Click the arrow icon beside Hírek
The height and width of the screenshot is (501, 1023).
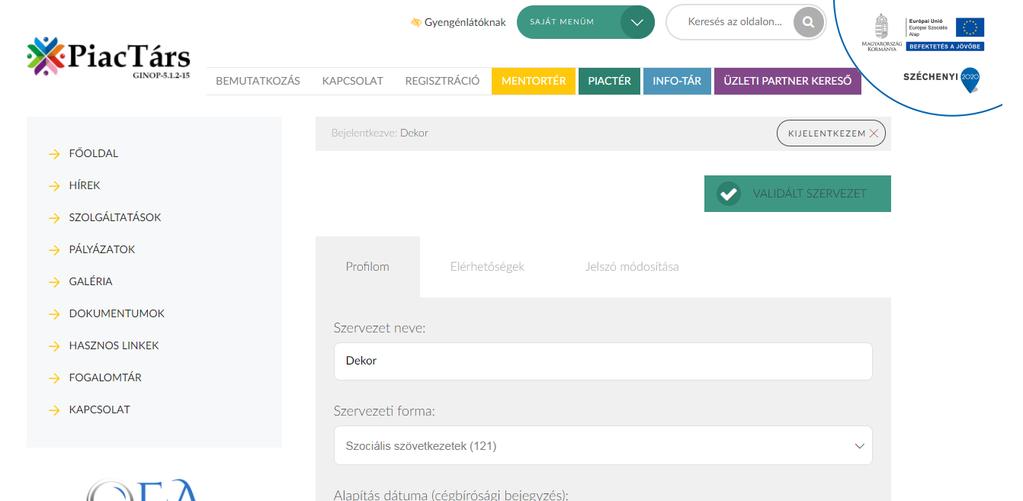point(54,187)
